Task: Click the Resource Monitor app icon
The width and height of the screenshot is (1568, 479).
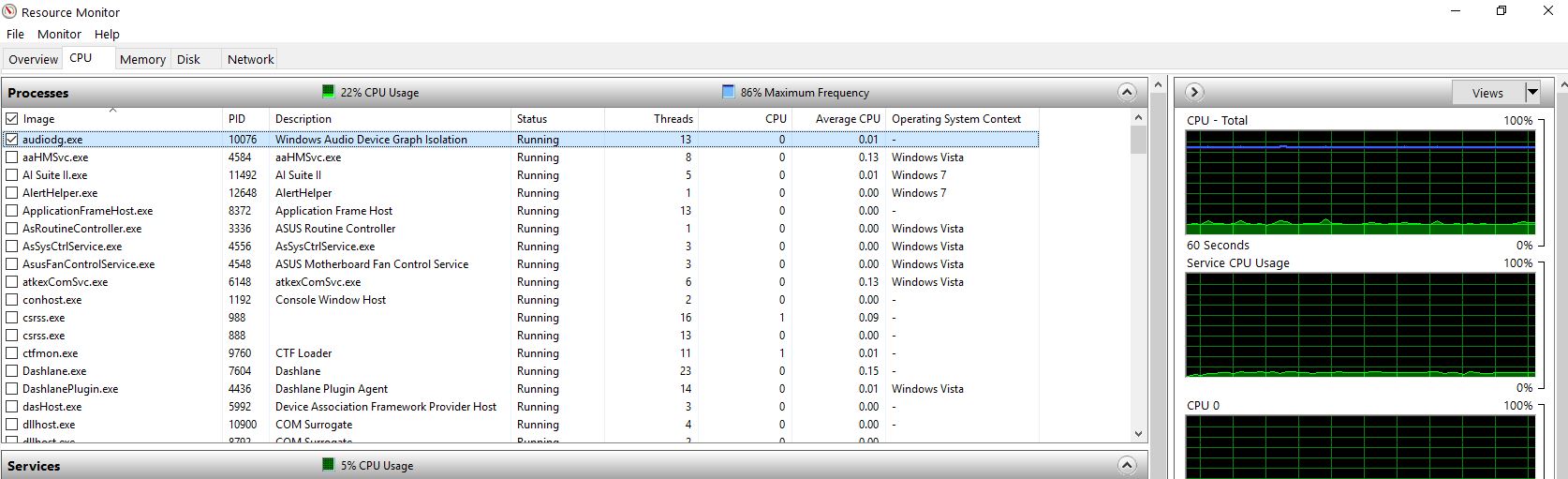Action: click(x=9, y=12)
